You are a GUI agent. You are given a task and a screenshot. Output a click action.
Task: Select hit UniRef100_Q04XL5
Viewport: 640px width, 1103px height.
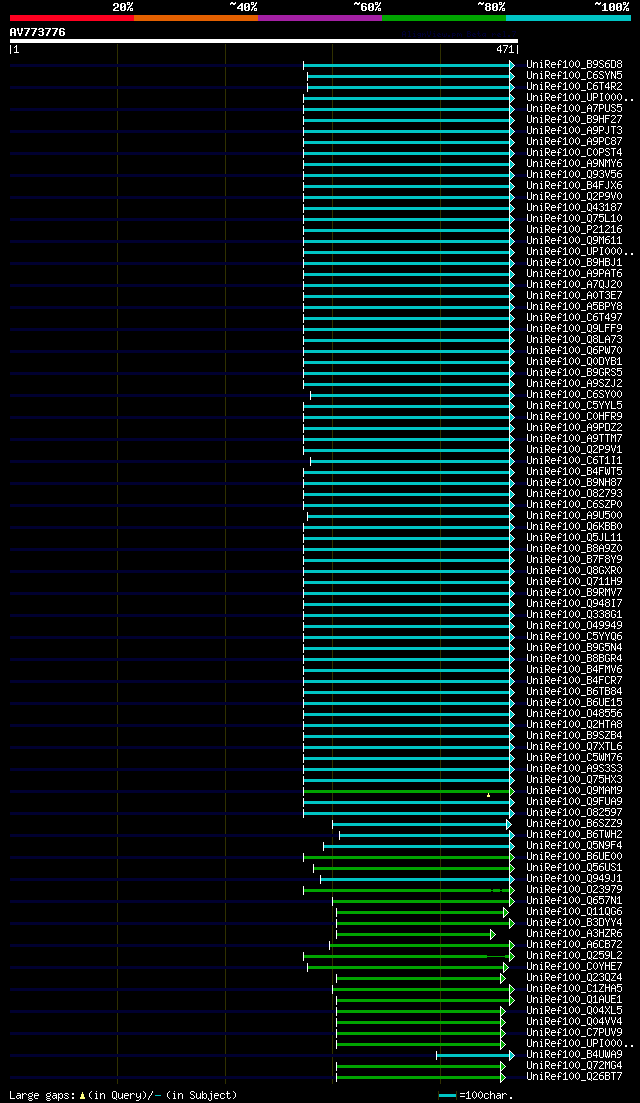[574, 1011]
